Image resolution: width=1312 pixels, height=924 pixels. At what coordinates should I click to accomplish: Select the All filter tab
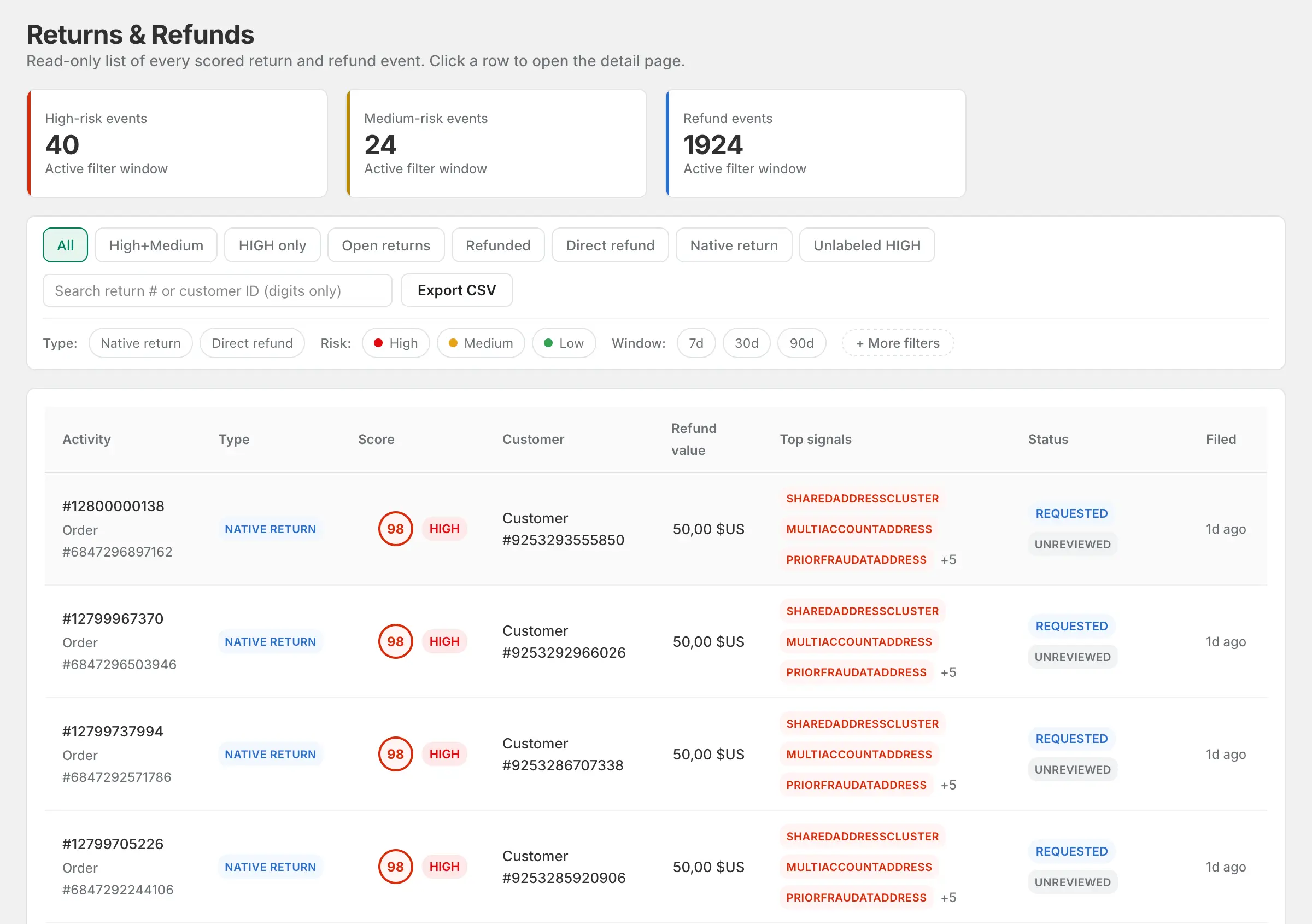coord(65,245)
